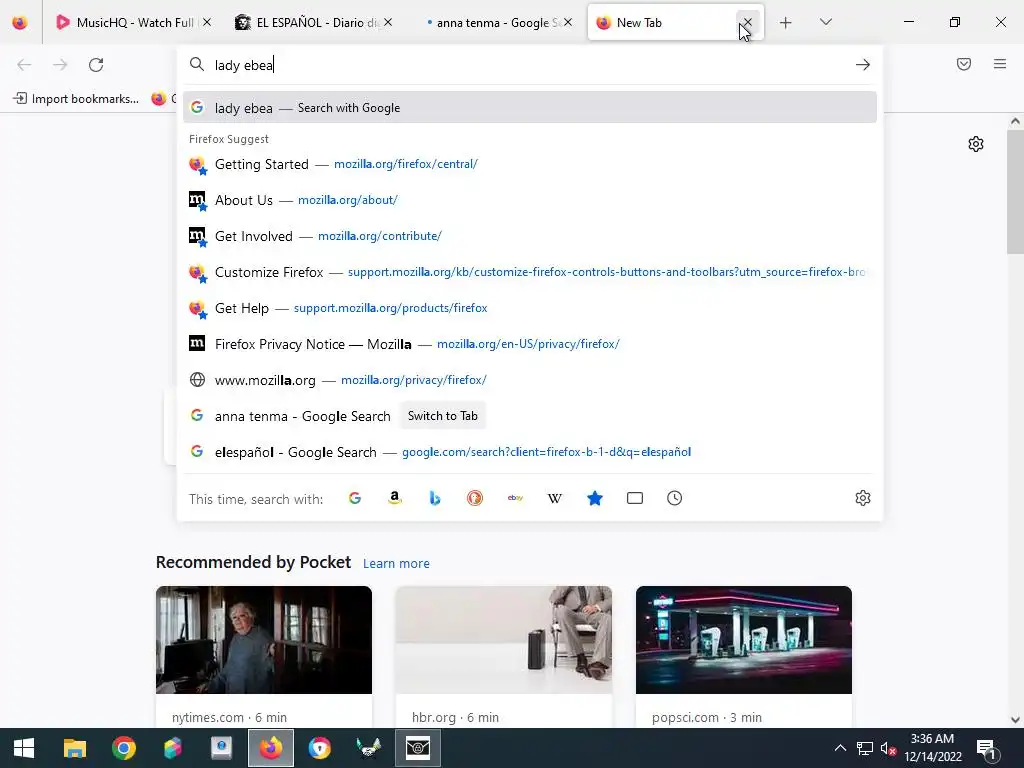Click Learn more link beside Pocket

click(396, 564)
